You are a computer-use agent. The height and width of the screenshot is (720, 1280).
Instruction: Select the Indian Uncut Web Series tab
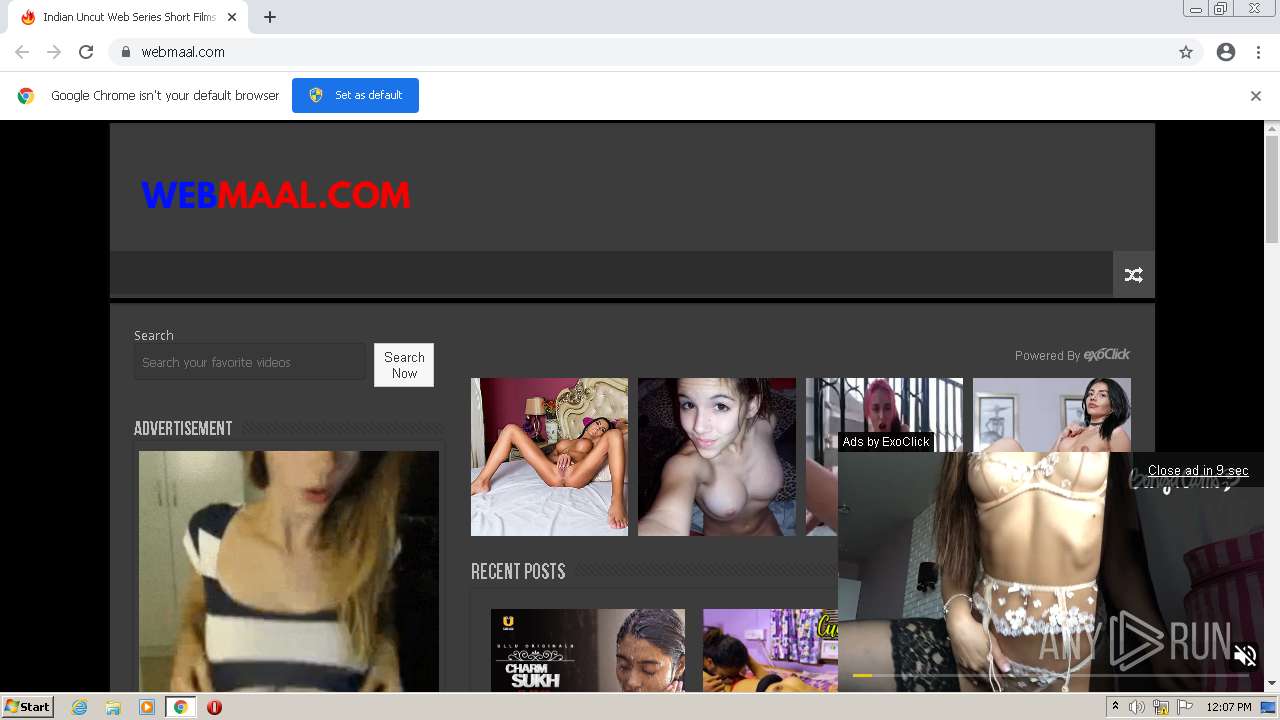(x=128, y=17)
